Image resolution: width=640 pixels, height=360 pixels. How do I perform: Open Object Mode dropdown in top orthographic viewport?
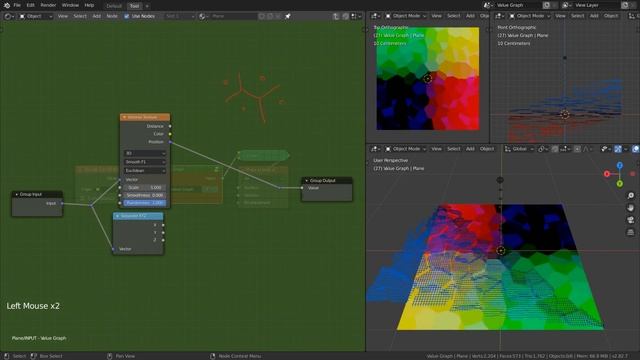point(406,16)
